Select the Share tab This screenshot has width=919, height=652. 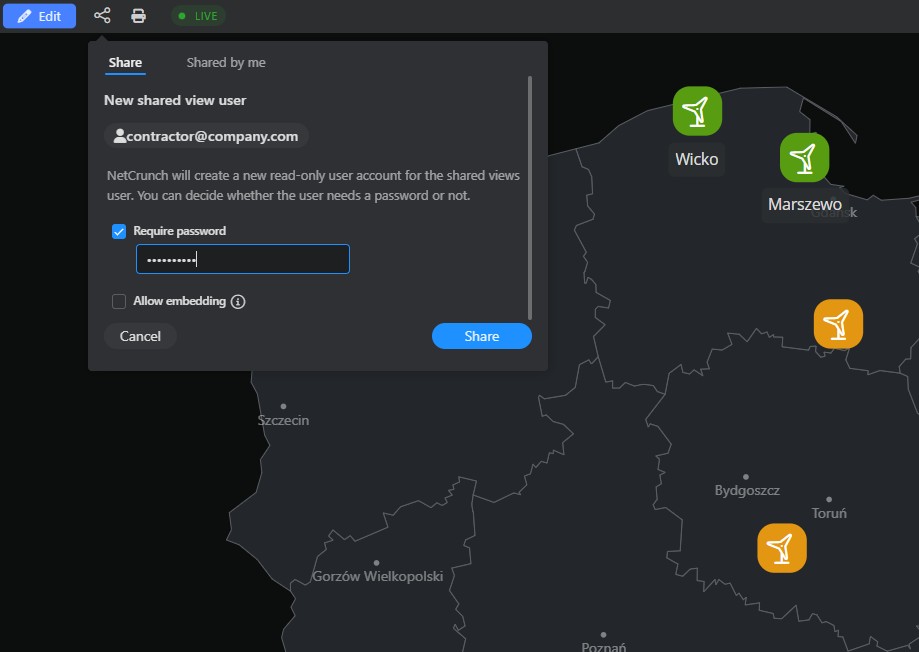[x=125, y=62]
